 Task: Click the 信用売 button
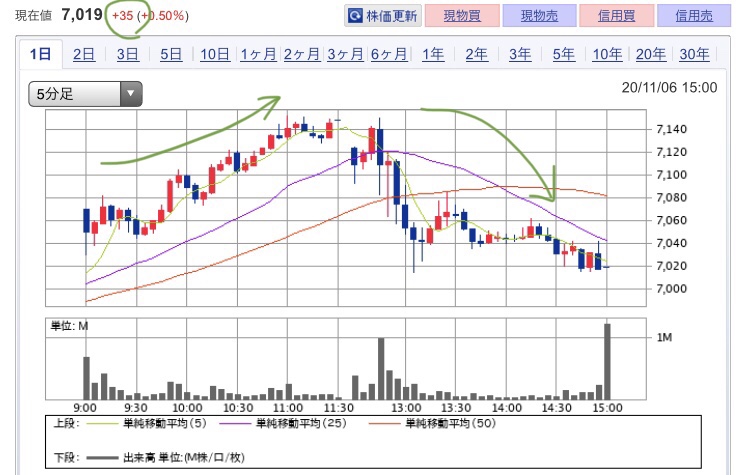[694, 16]
